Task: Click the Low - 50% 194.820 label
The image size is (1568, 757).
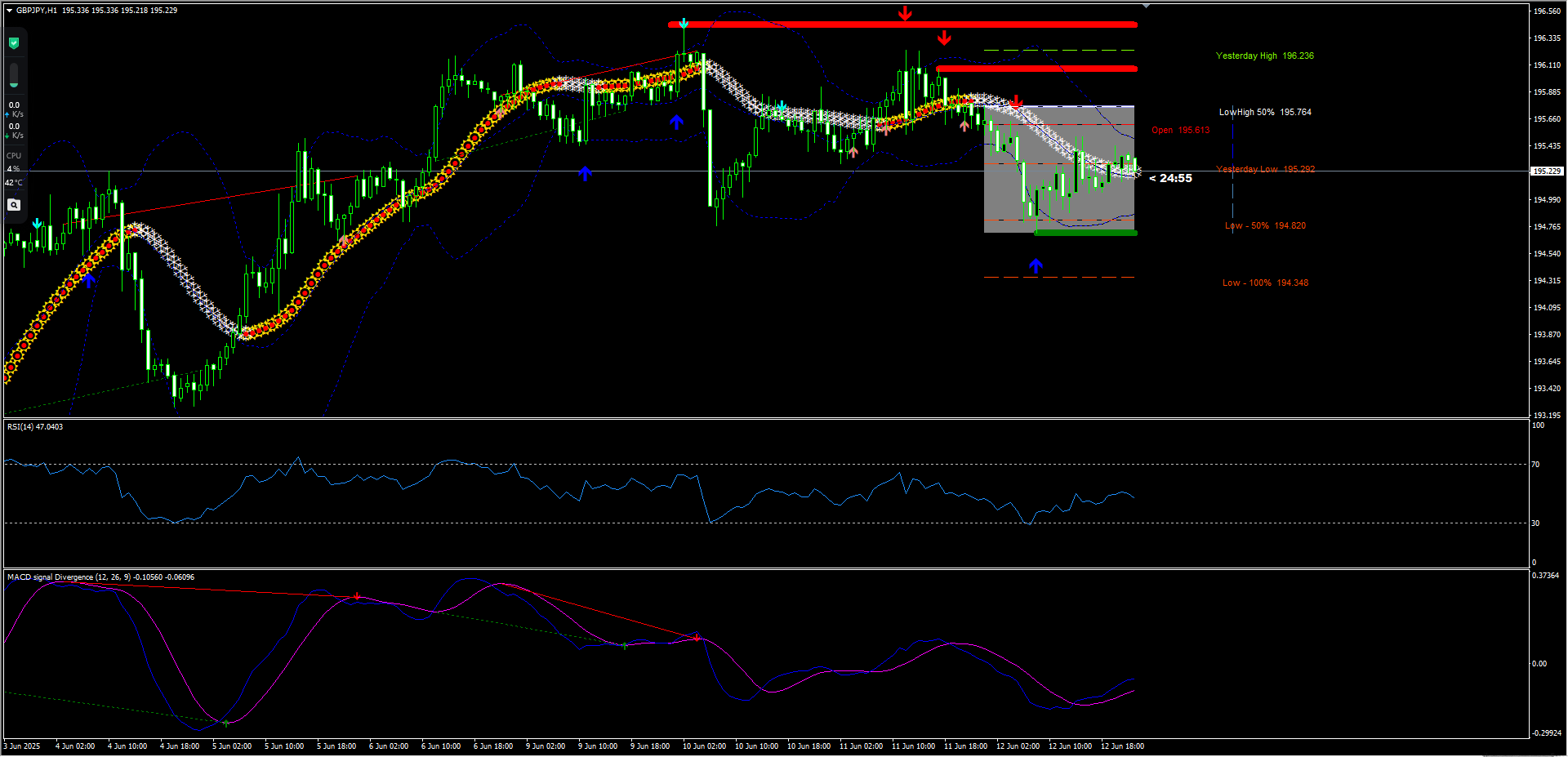Action: [1265, 225]
